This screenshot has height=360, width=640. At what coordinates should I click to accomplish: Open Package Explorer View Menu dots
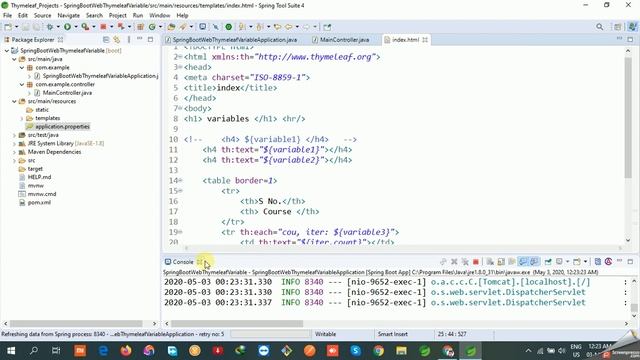point(129,40)
